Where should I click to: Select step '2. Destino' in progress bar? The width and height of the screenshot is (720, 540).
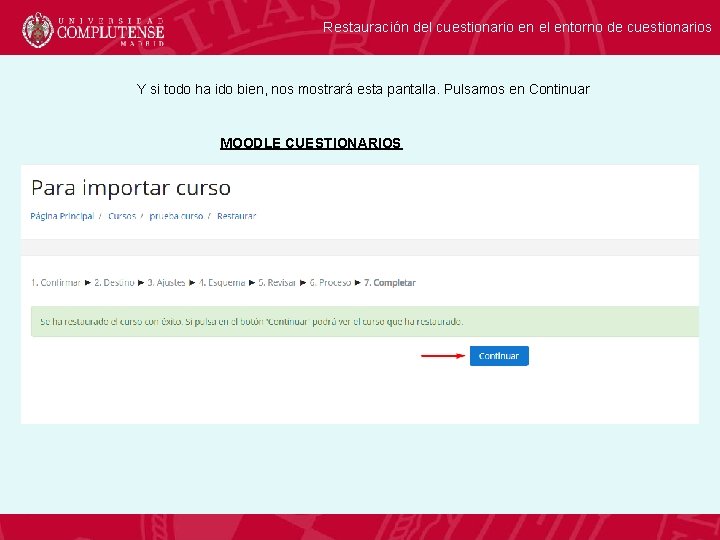pos(114,282)
